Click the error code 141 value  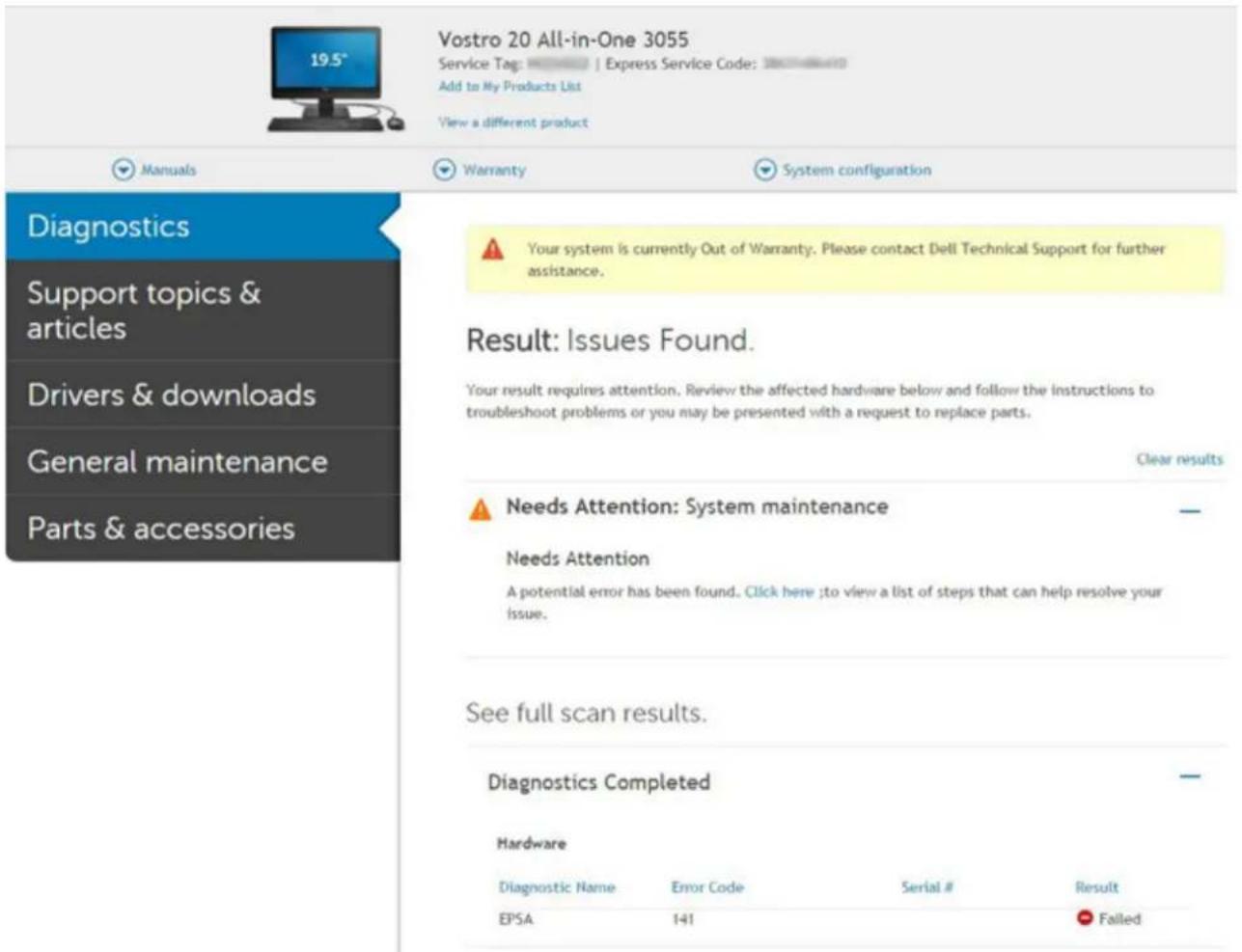[682, 919]
